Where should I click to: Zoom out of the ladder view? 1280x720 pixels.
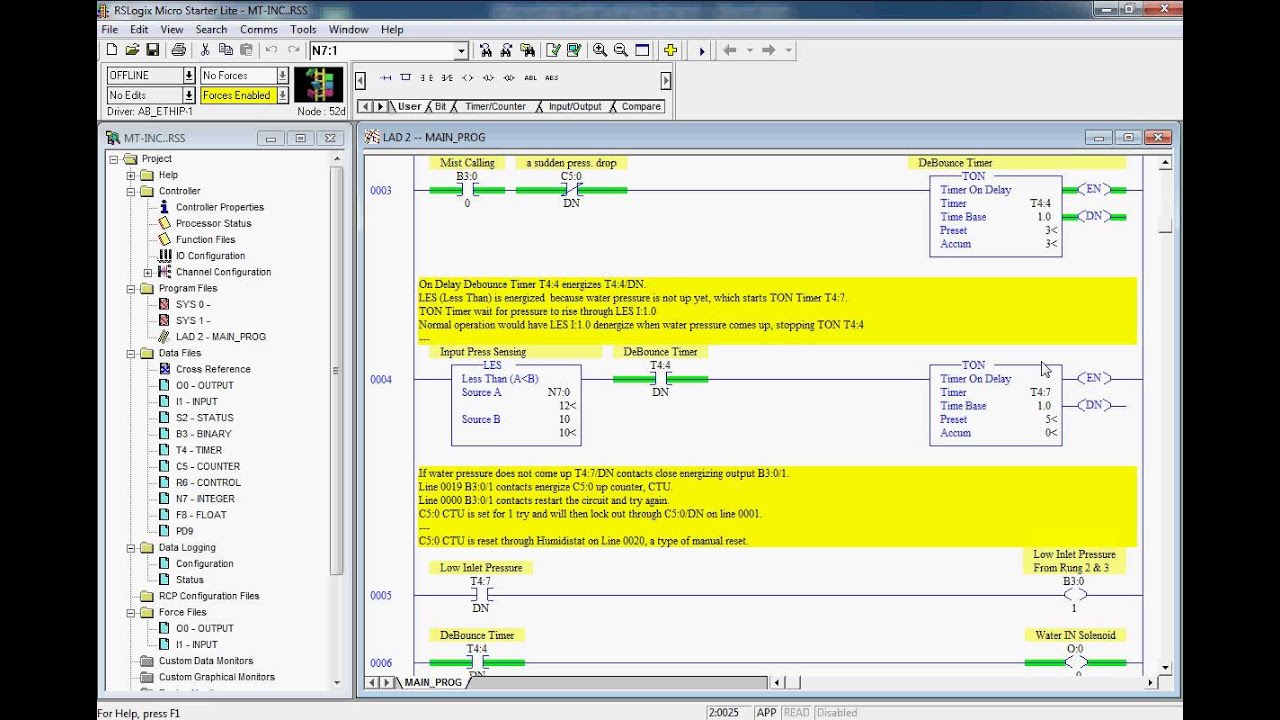(x=621, y=50)
